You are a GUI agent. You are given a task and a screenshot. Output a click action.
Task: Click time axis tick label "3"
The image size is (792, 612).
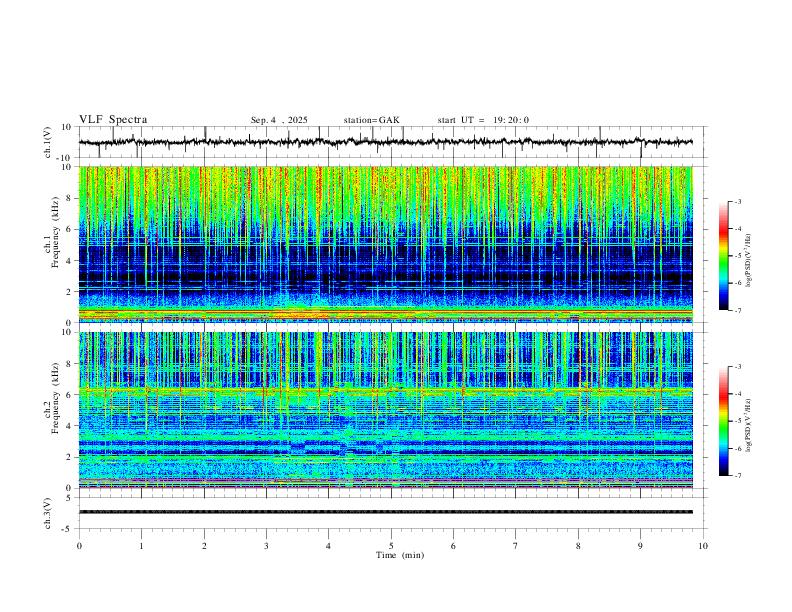(x=266, y=546)
